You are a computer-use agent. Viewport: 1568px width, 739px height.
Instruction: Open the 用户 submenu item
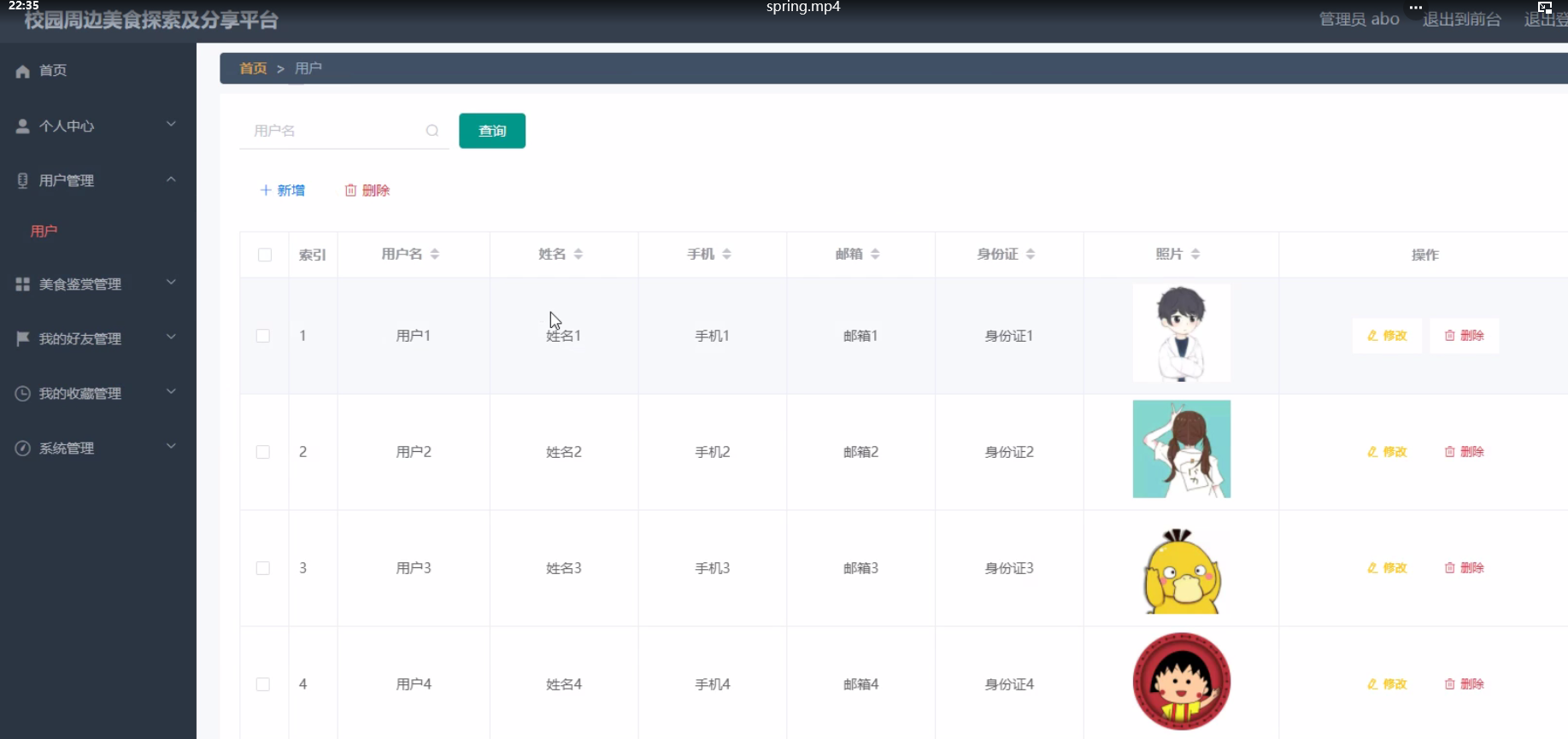pos(44,231)
